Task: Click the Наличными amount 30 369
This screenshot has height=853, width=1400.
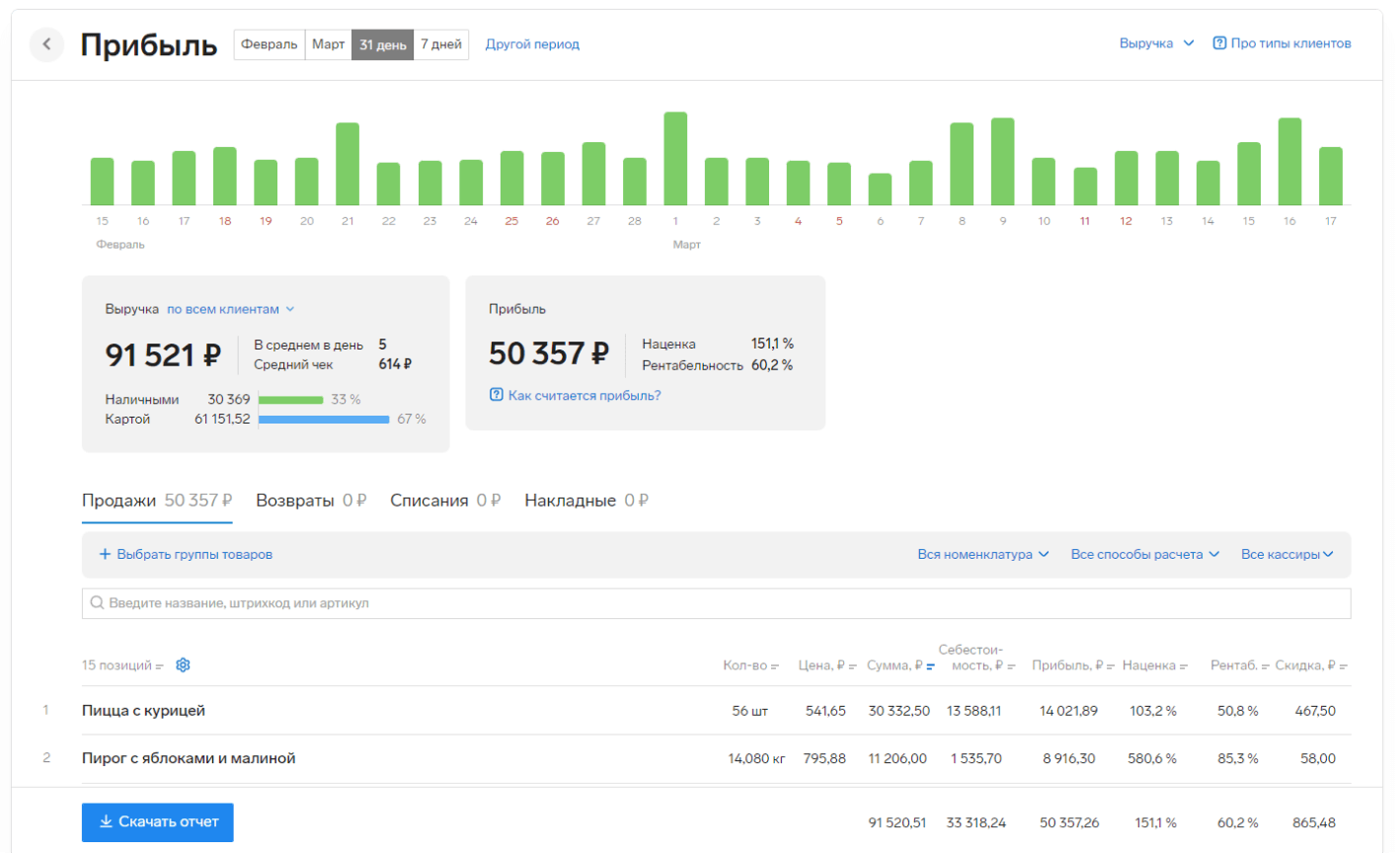Action: [229, 399]
